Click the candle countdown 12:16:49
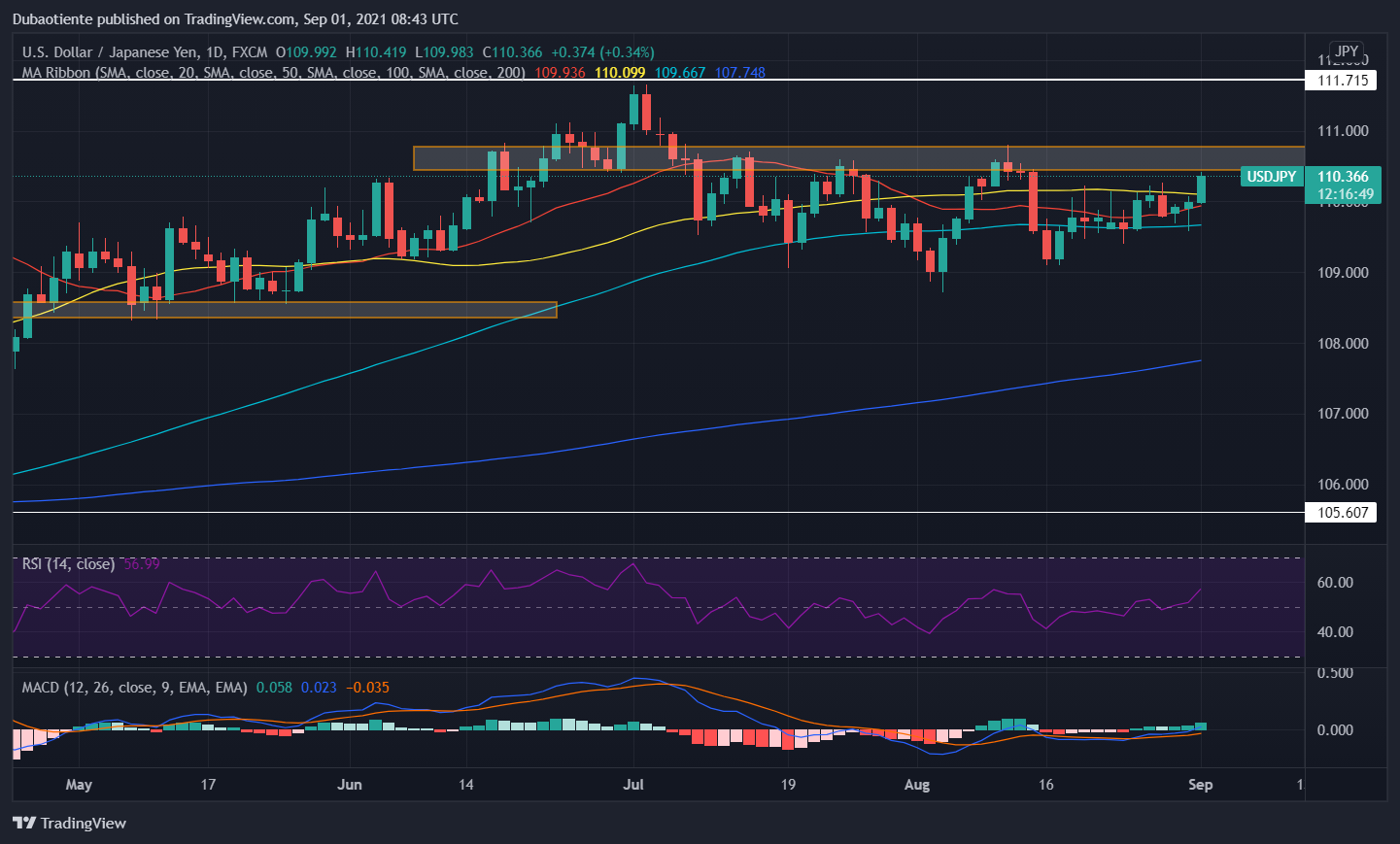 click(x=1345, y=194)
